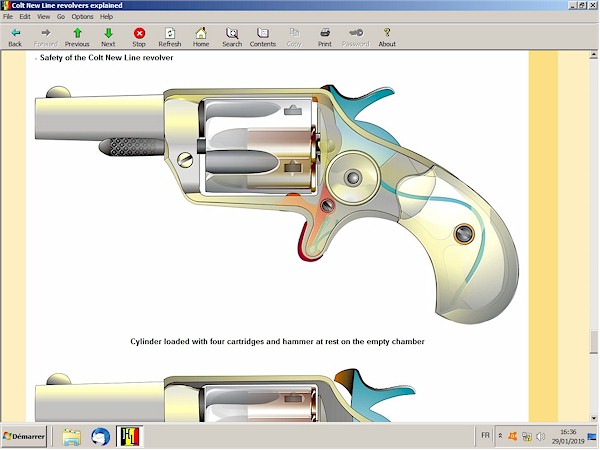
Task: Advance with the Next green arrow
Action: (x=108, y=37)
